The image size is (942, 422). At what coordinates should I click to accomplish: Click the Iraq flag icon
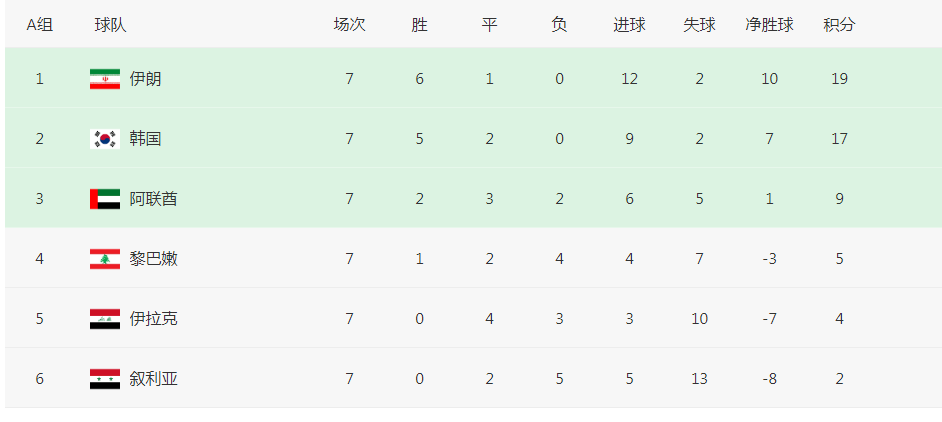click(104, 319)
